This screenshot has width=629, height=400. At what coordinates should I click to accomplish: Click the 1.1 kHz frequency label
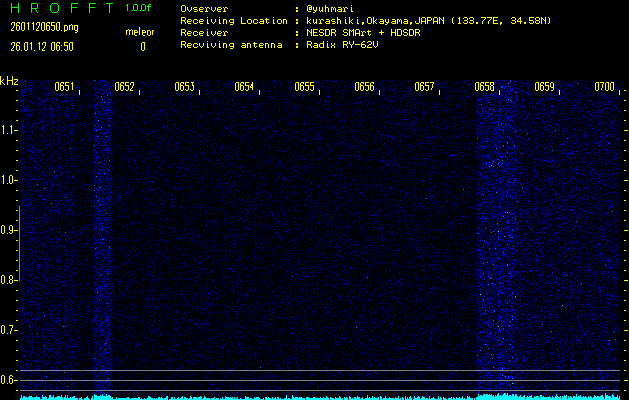[7, 130]
